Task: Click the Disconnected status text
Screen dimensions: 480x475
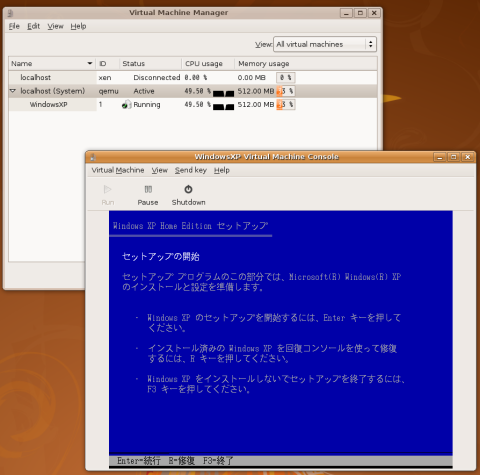Action: [x=157, y=77]
